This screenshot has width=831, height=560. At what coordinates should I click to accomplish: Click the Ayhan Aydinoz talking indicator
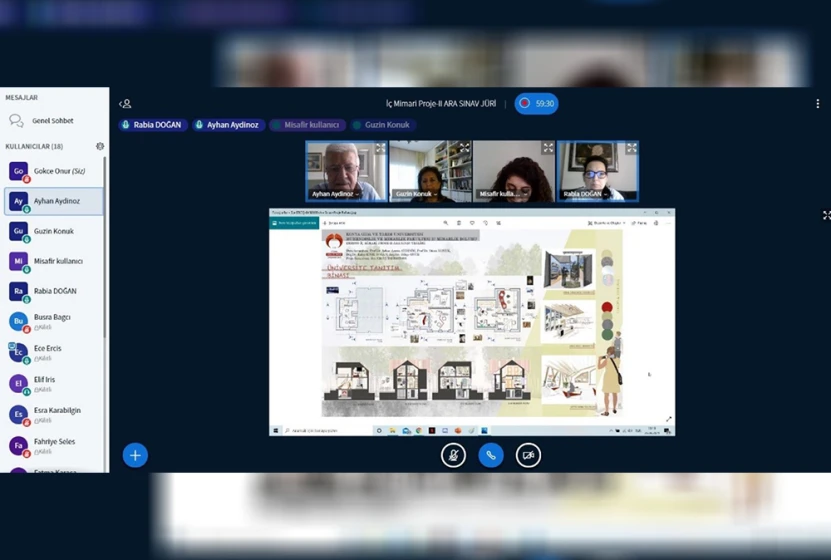point(228,125)
